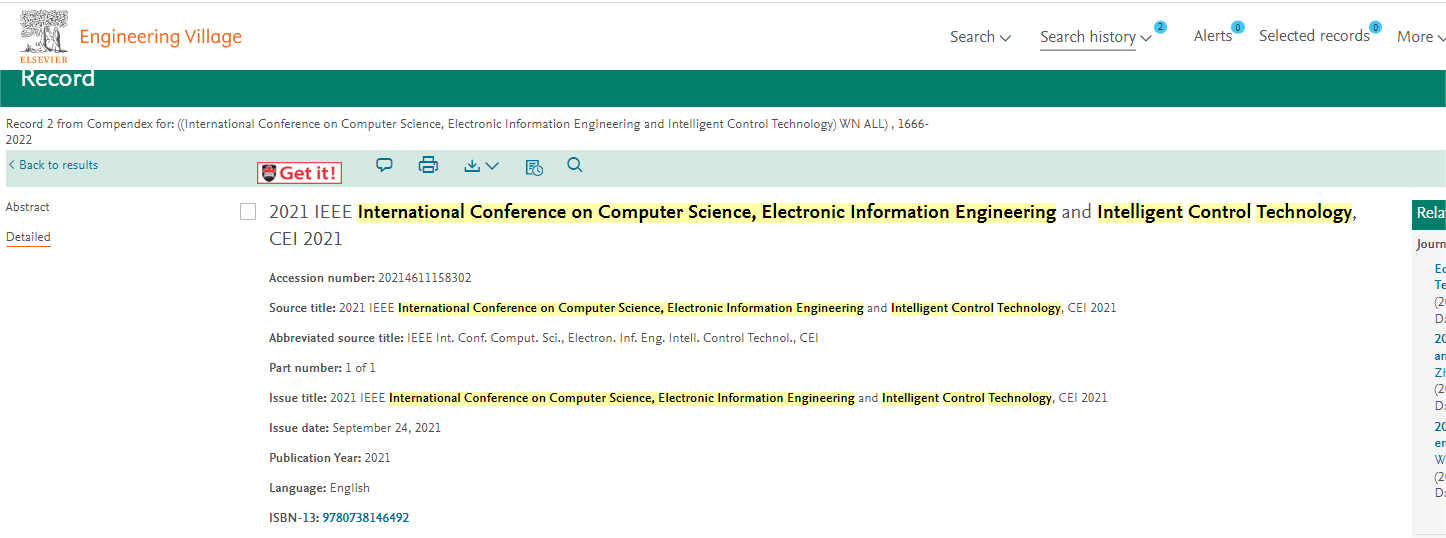Click accession number 20214611158302
The width and height of the screenshot is (1446, 538).
click(x=425, y=278)
